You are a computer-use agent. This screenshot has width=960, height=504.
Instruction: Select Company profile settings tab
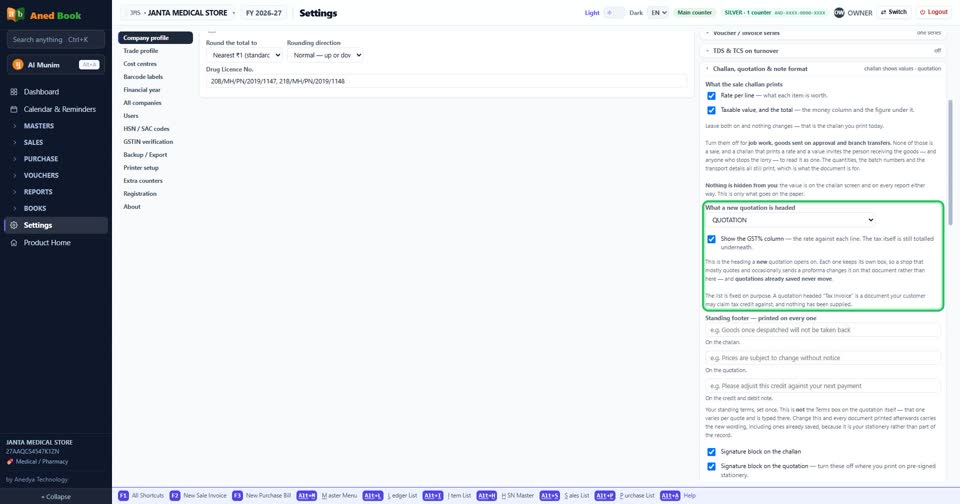pyautogui.click(x=156, y=38)
